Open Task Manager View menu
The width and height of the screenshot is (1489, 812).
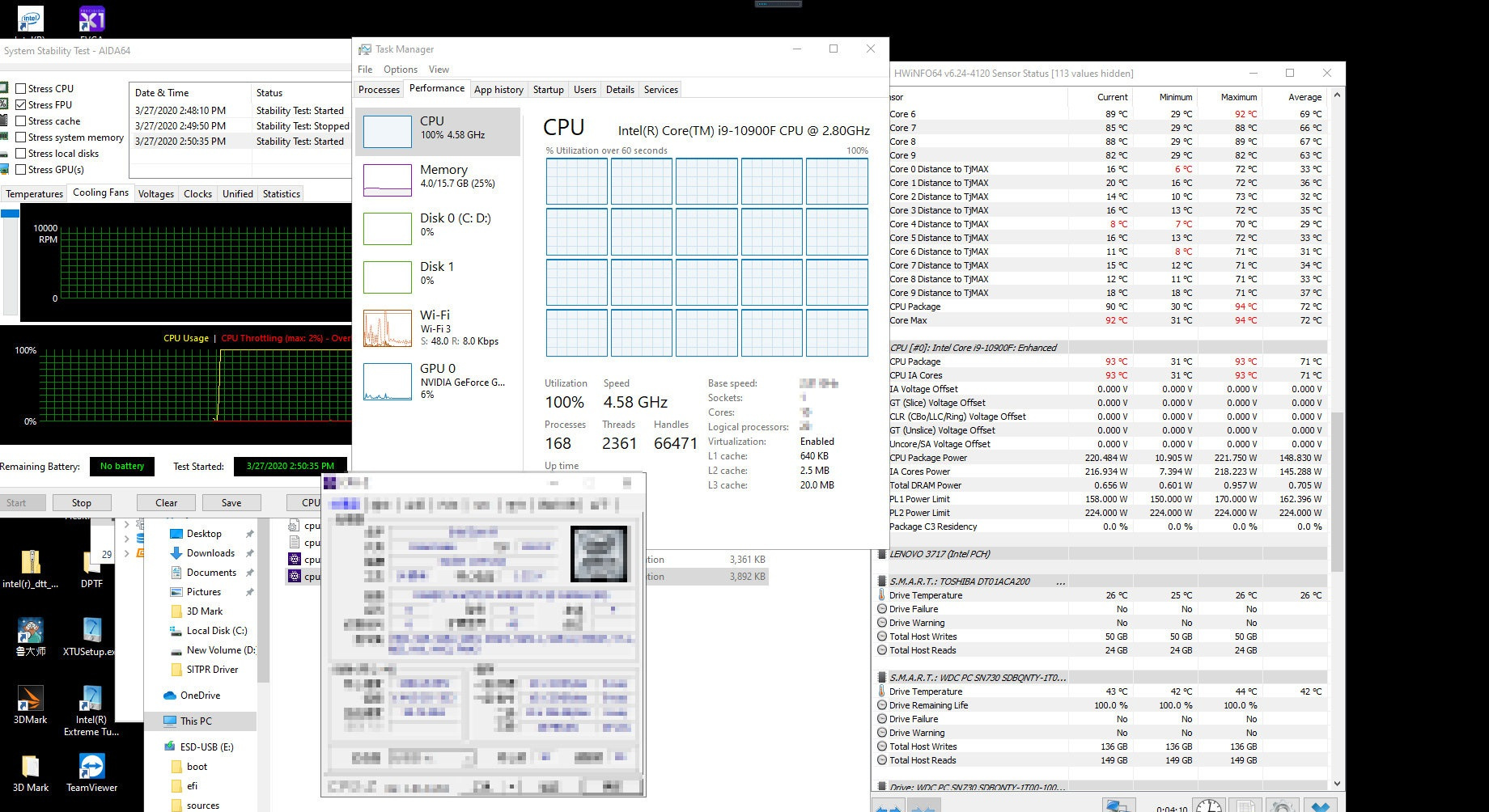(x=439, y=70)
